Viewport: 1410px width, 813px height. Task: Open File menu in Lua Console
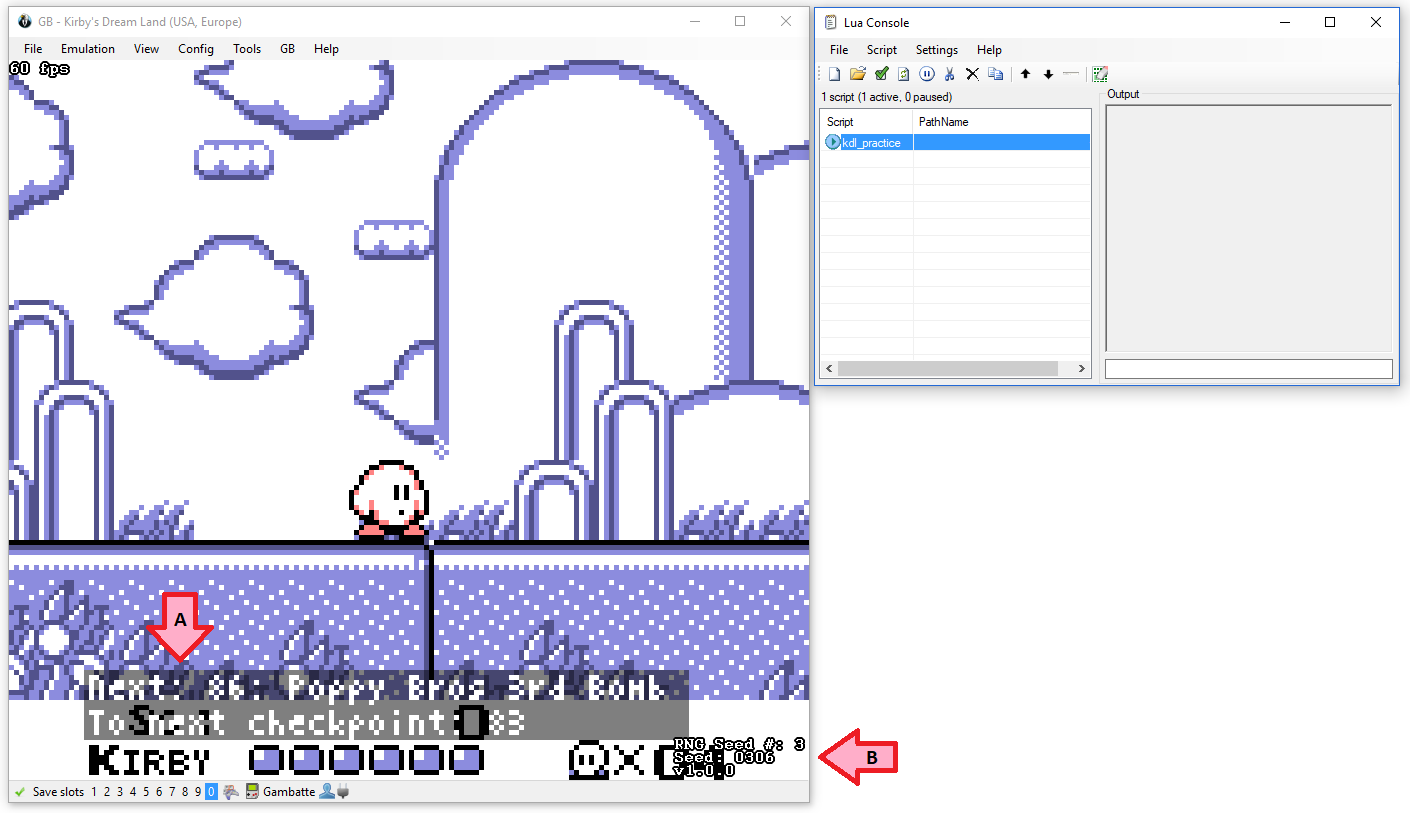(839, 50)
